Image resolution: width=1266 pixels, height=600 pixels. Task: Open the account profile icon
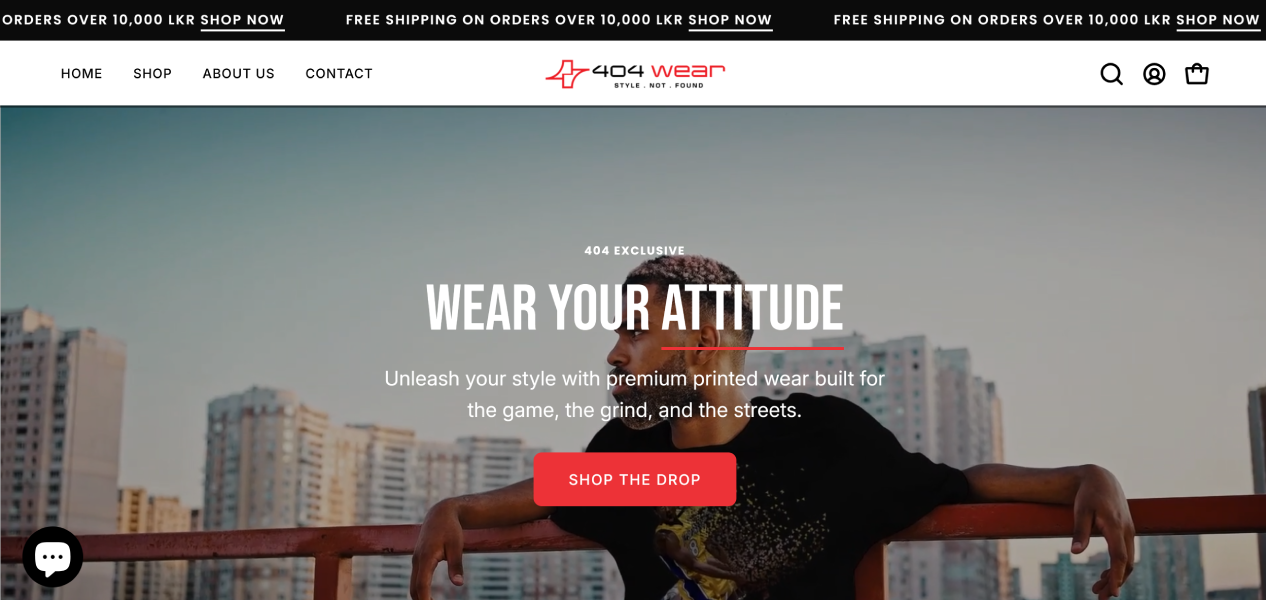coord(1154,74)
